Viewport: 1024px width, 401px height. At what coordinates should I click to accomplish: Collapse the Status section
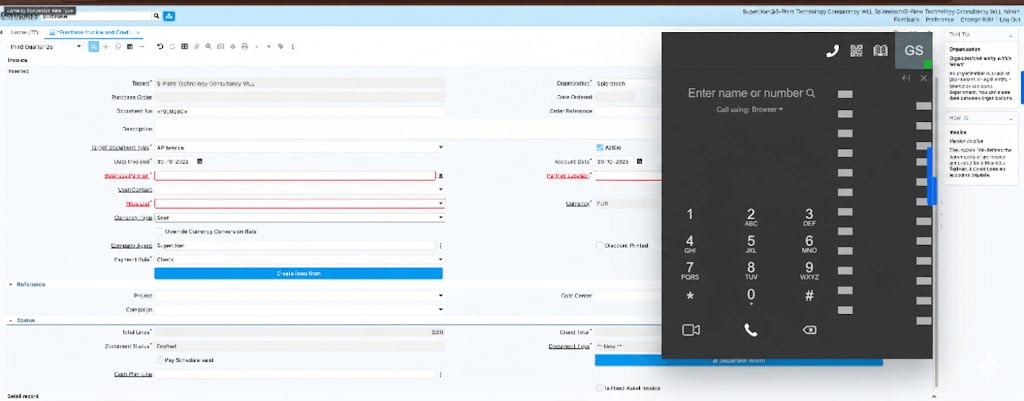[x=10, y=321]
